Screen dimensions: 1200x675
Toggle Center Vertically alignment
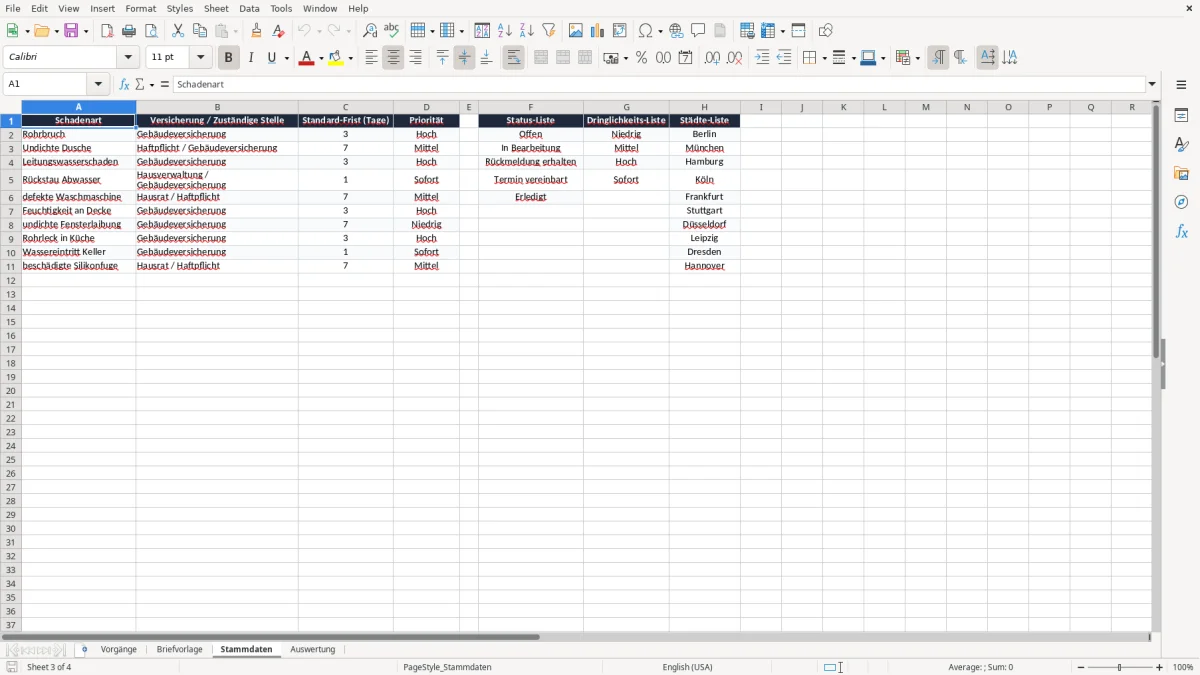click(464, 58)
